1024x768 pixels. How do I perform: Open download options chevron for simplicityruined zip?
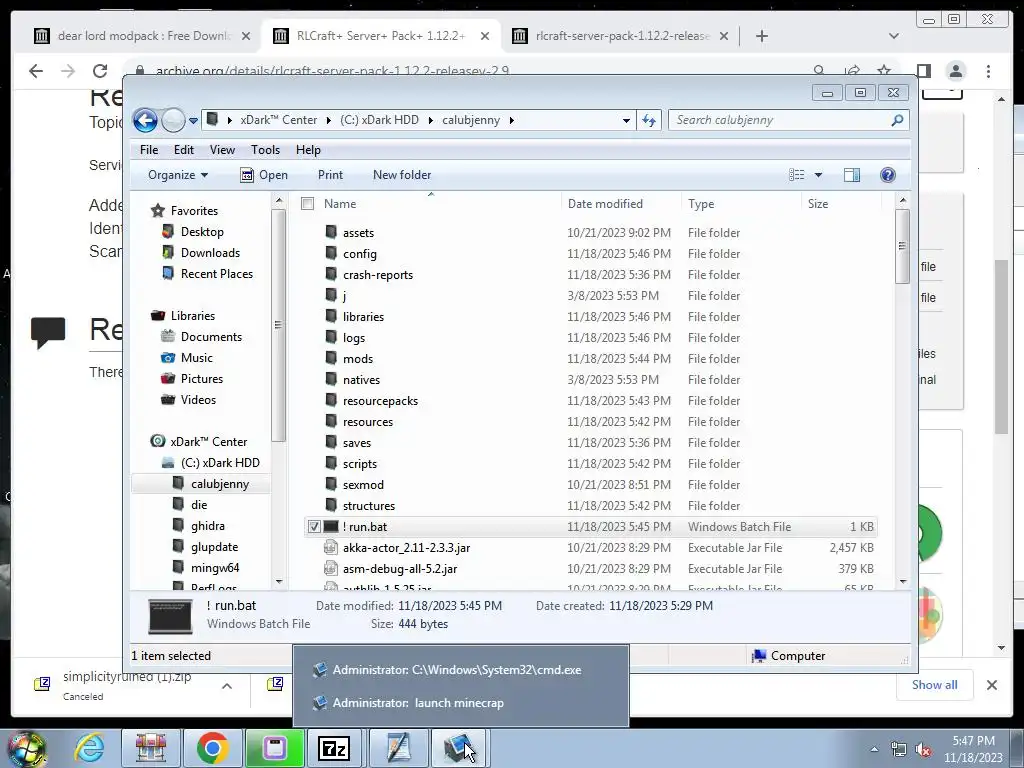(227, 686)
